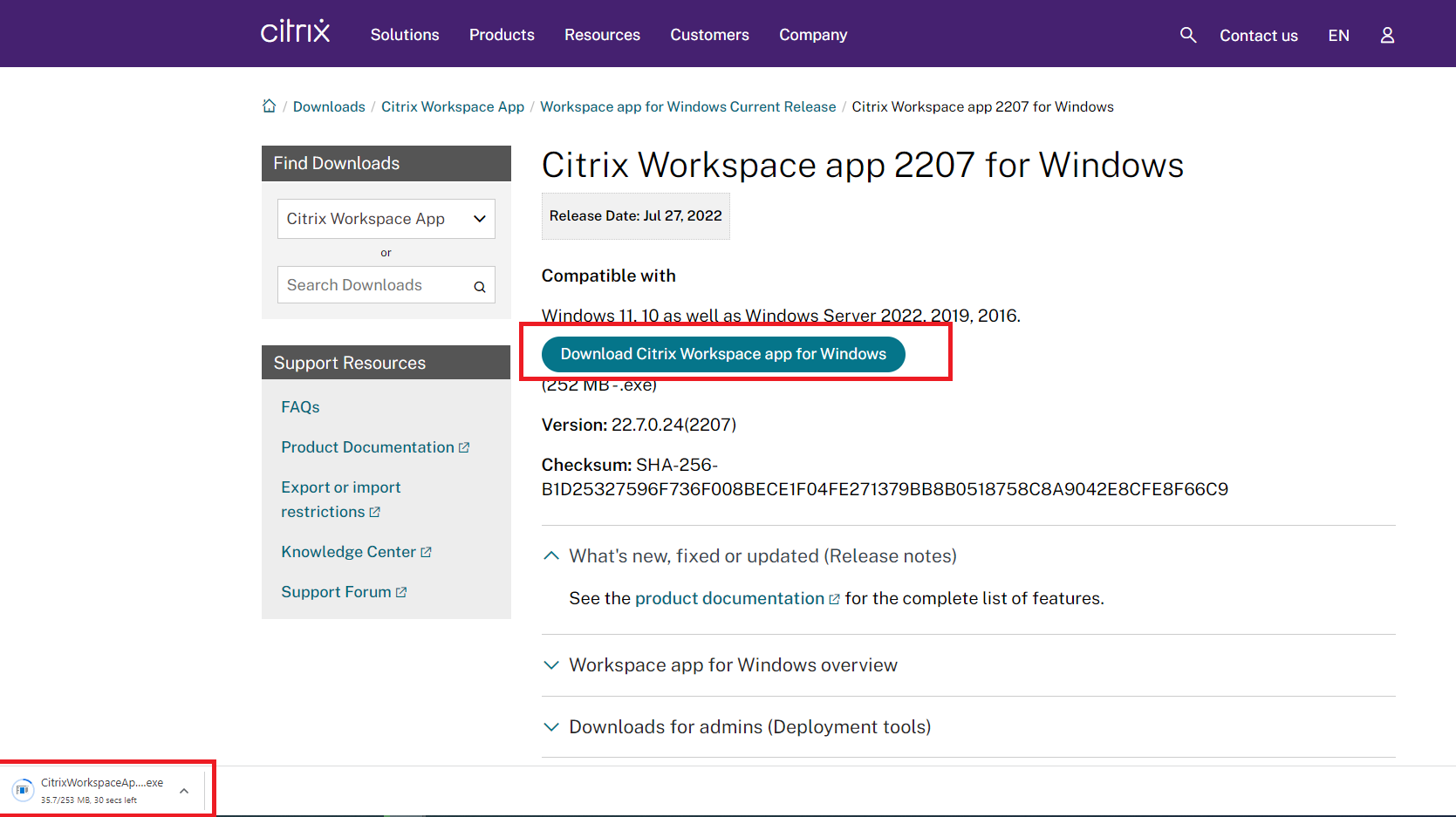Viewport: 1456px width, 817px height.
Task: Go to home via breadcrumb house icon
Action: click(269, 106)
